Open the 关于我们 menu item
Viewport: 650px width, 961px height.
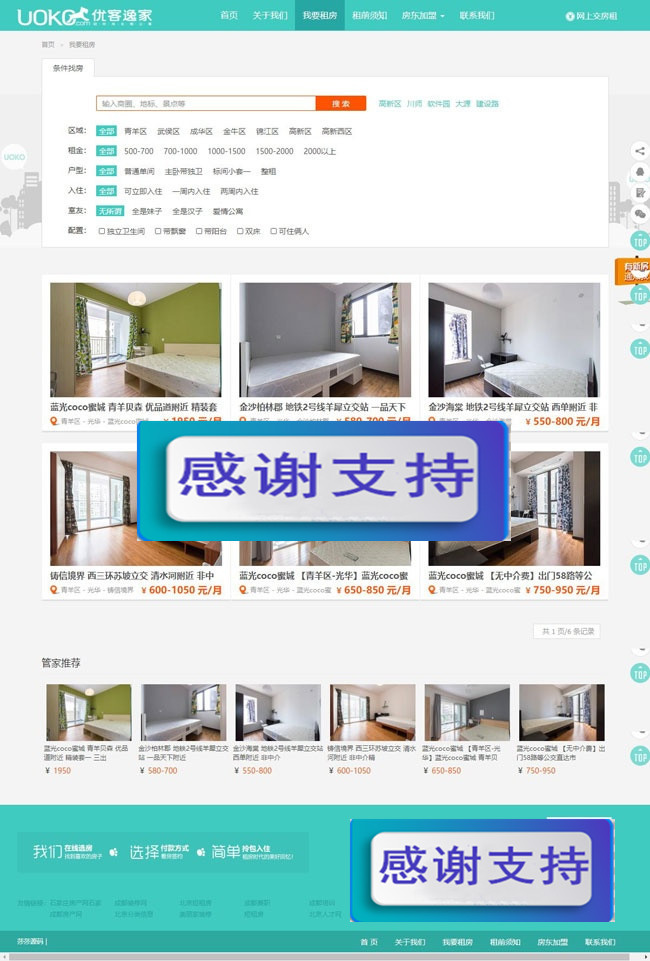(269, 16)
